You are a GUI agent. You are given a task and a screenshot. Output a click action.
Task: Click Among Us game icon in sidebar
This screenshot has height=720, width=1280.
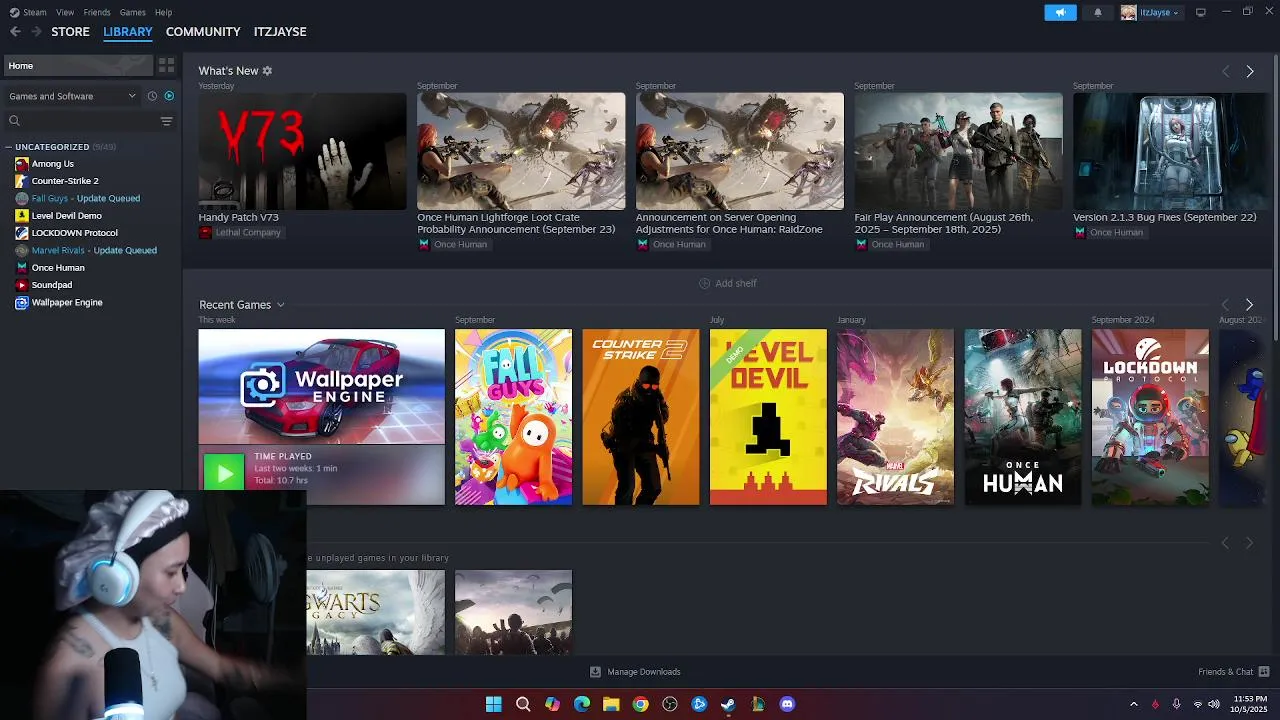22,164
